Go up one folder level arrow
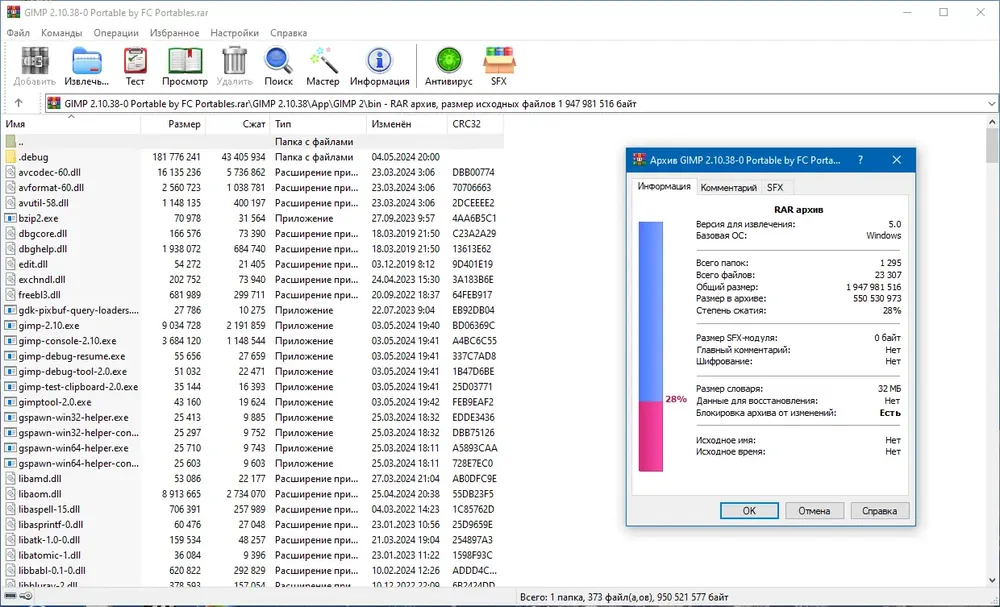Screen dimensions: 1000x607 [x=18, y=103]
